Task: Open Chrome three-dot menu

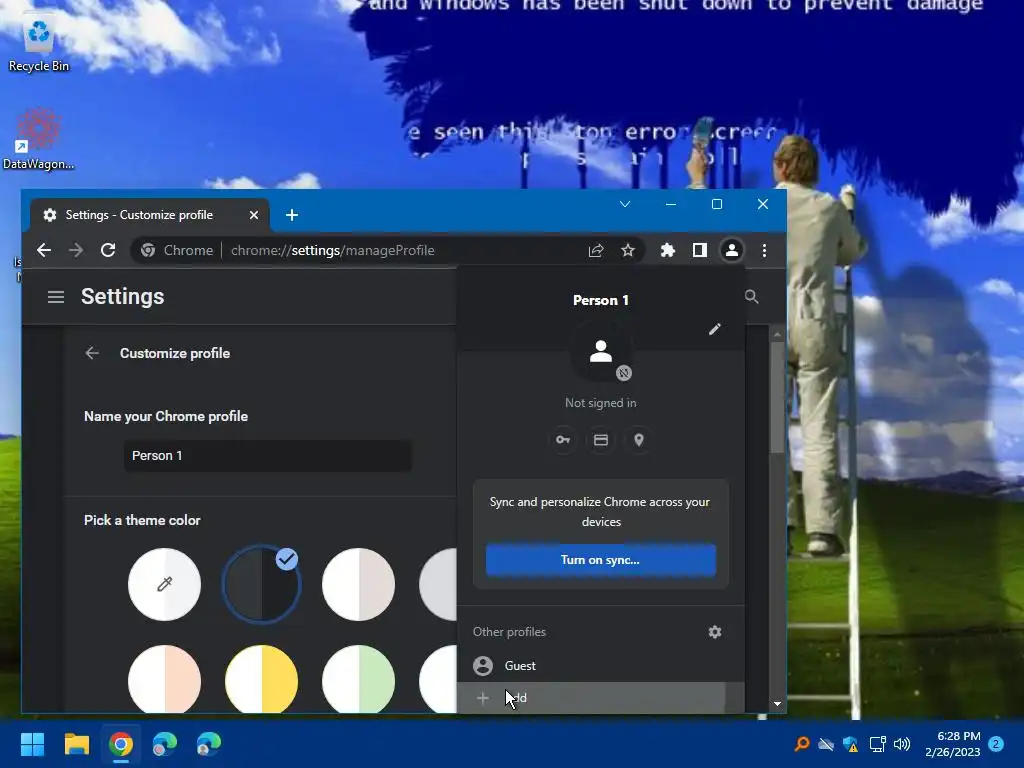Action: tap(764, 250)
